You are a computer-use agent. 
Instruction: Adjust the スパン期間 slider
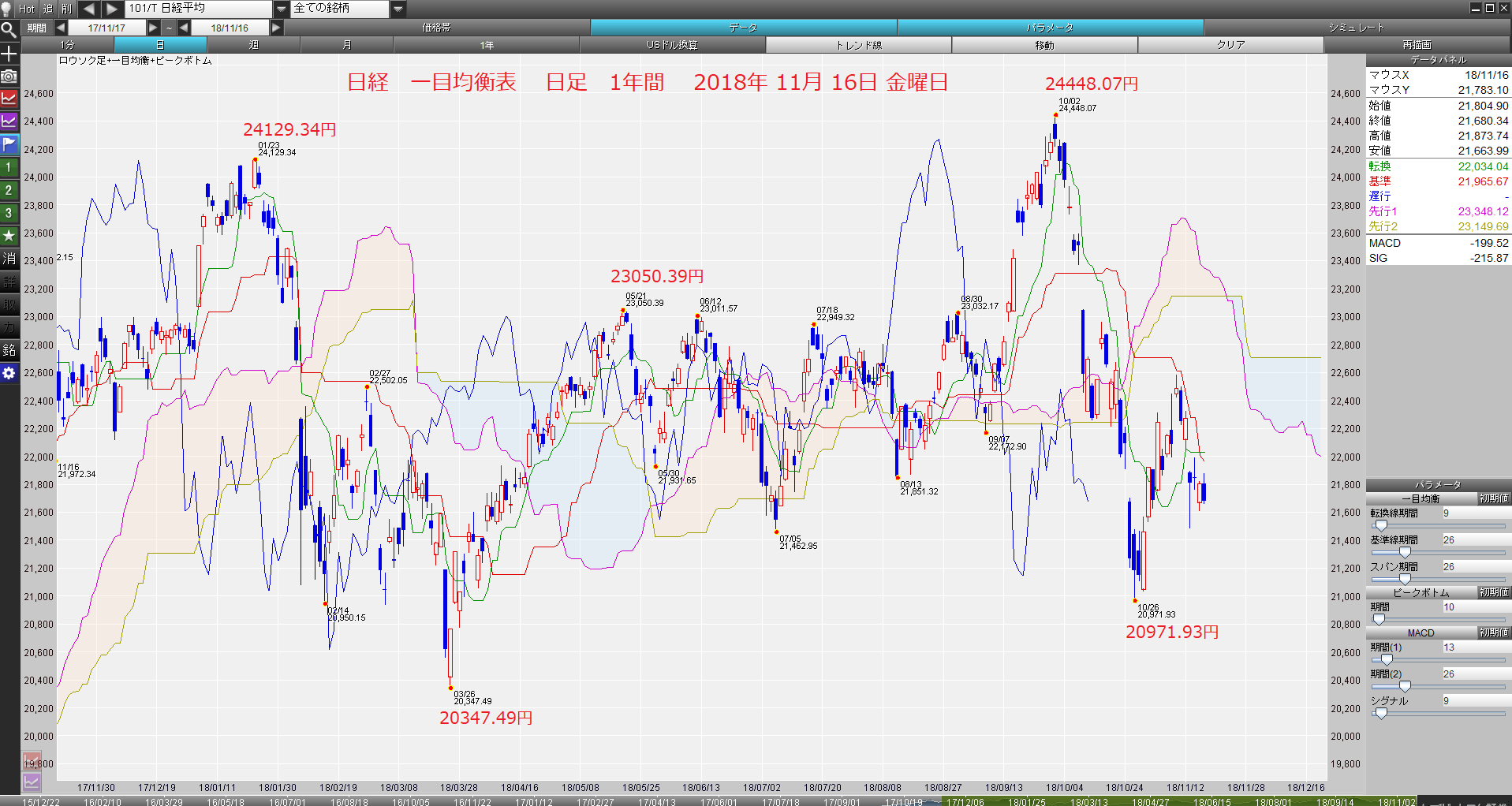(1405, 579)
